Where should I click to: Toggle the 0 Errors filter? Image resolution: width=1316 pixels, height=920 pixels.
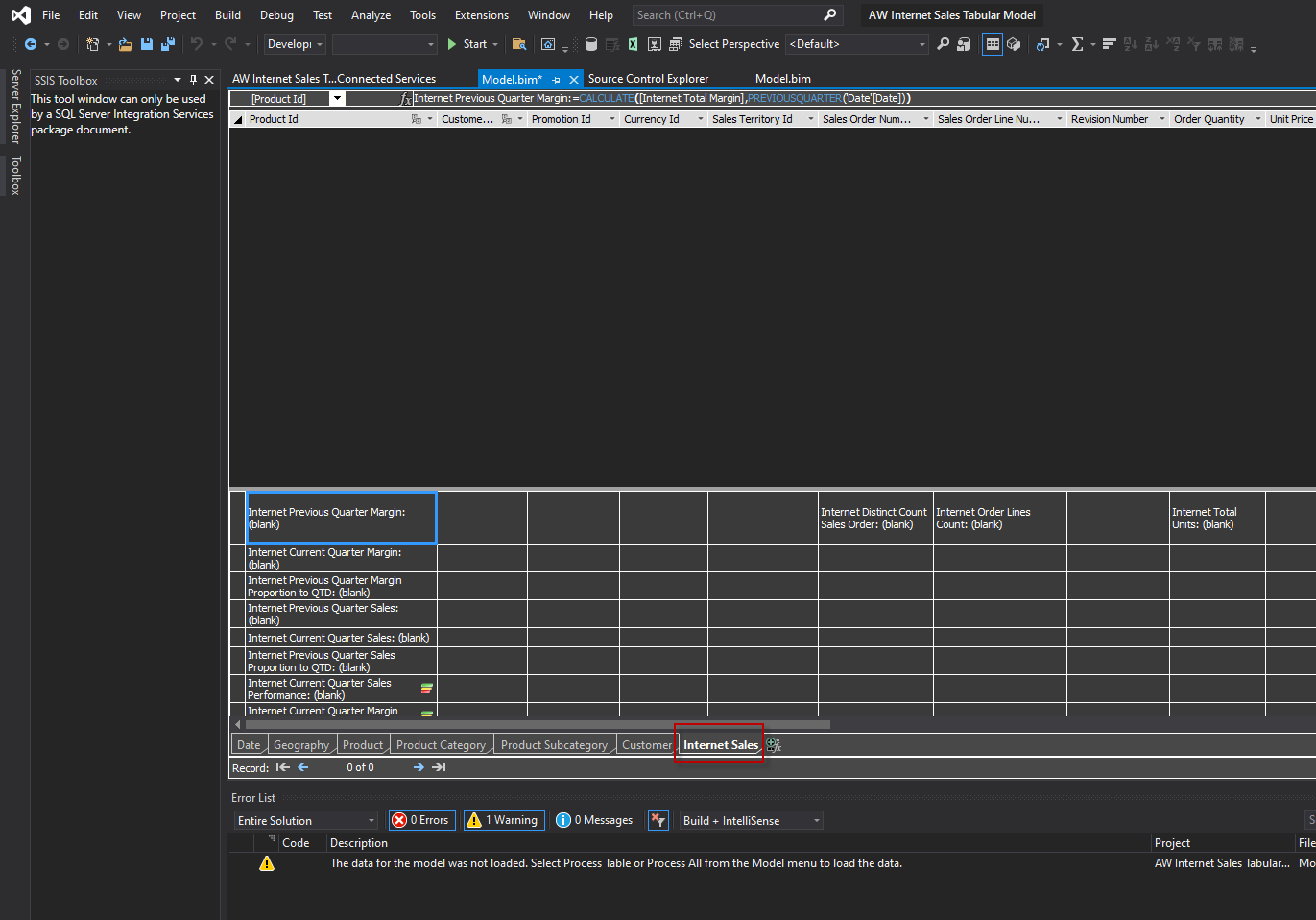pos(421,820)
